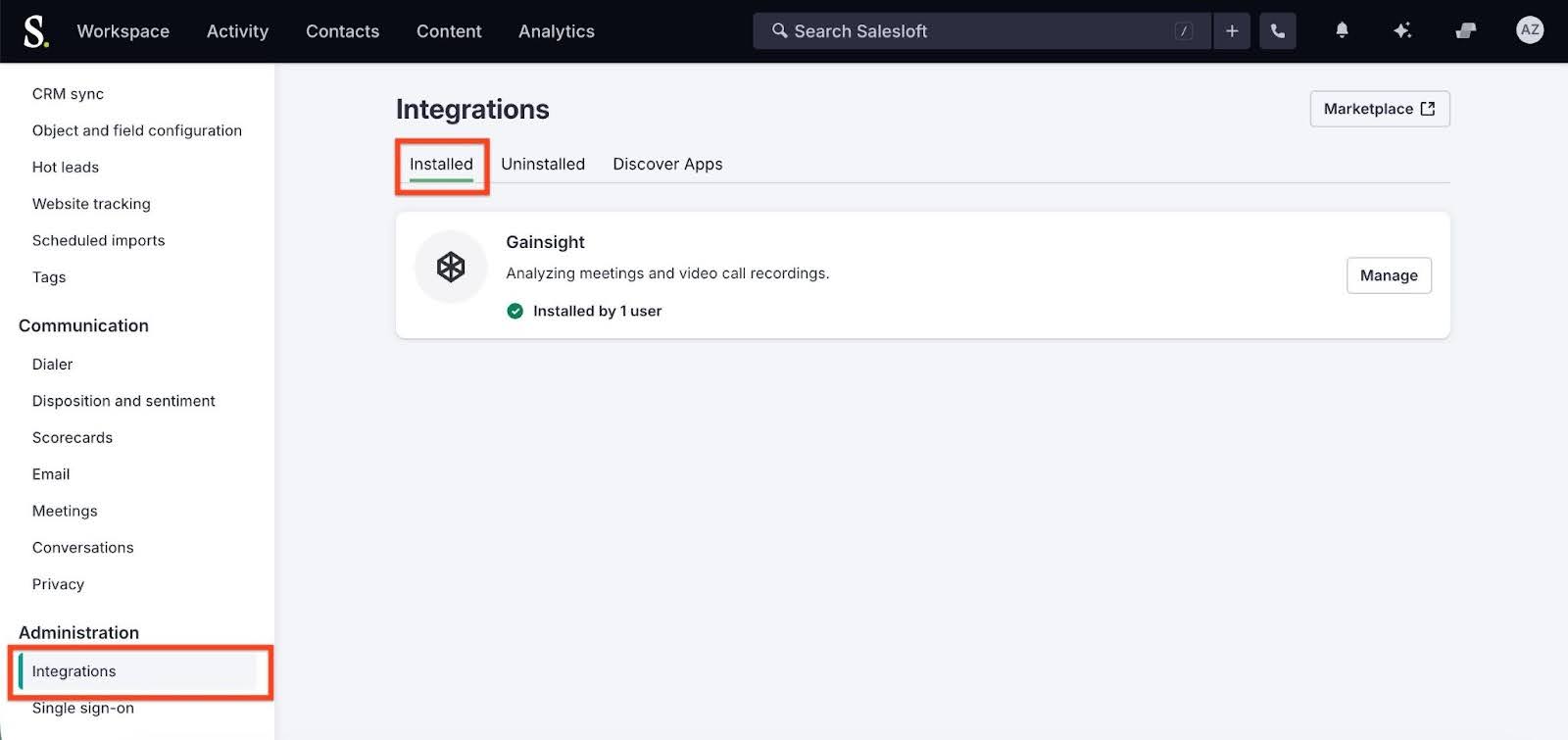1568x740 pixels.
Task: Open Meetings settings
Action: pyautogui.click(x=65, y=511)
